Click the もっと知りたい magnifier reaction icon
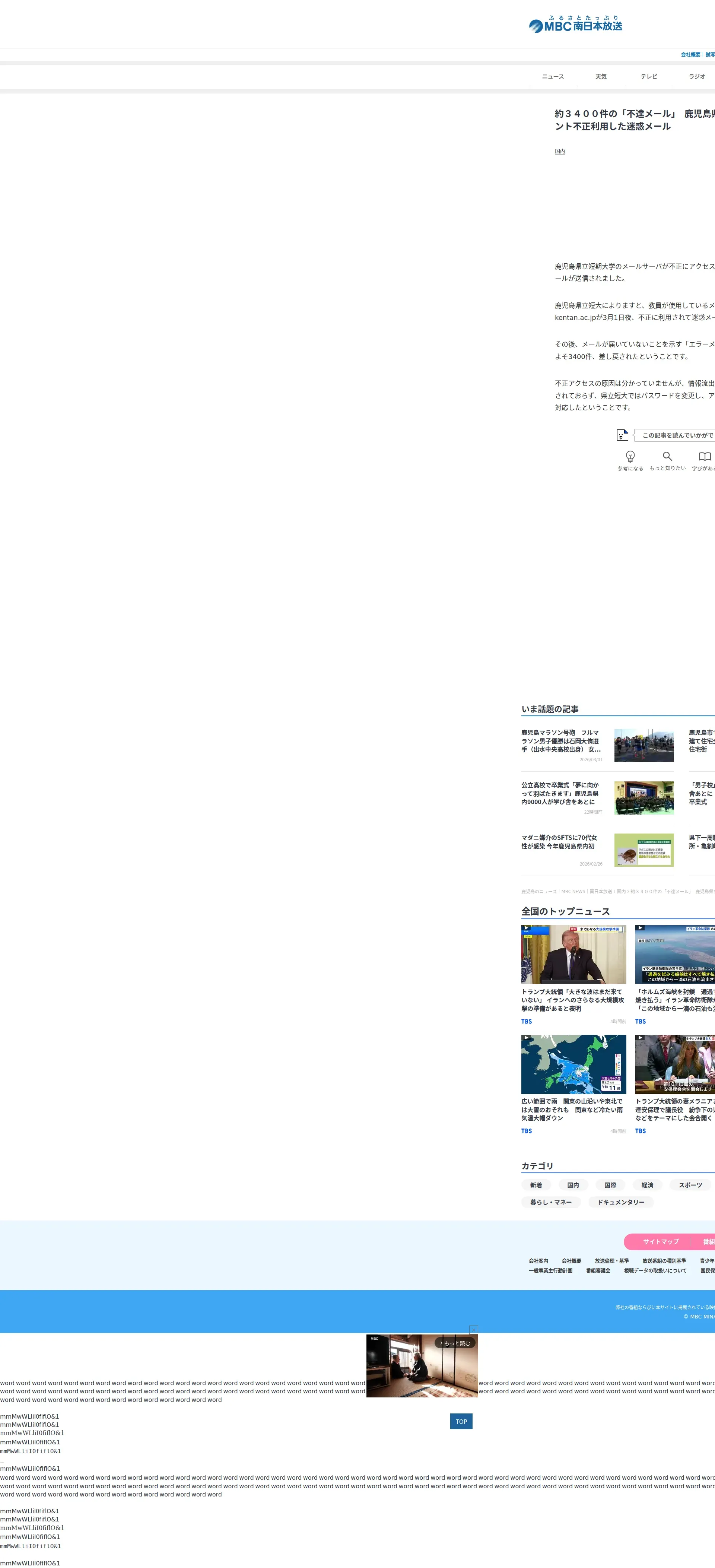Image resolution: width=715 pixels, height=1568 pixels. click(x=667, y=456)
